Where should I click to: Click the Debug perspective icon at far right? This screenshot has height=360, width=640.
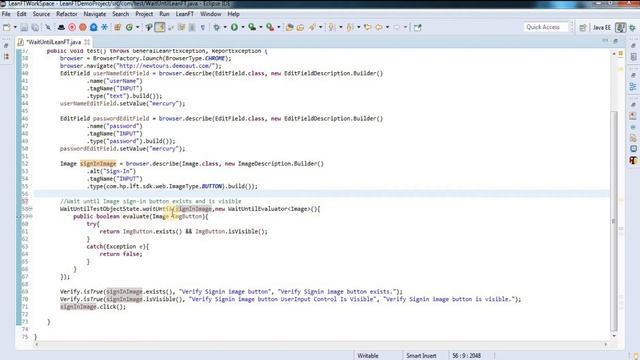pos(632,27)
